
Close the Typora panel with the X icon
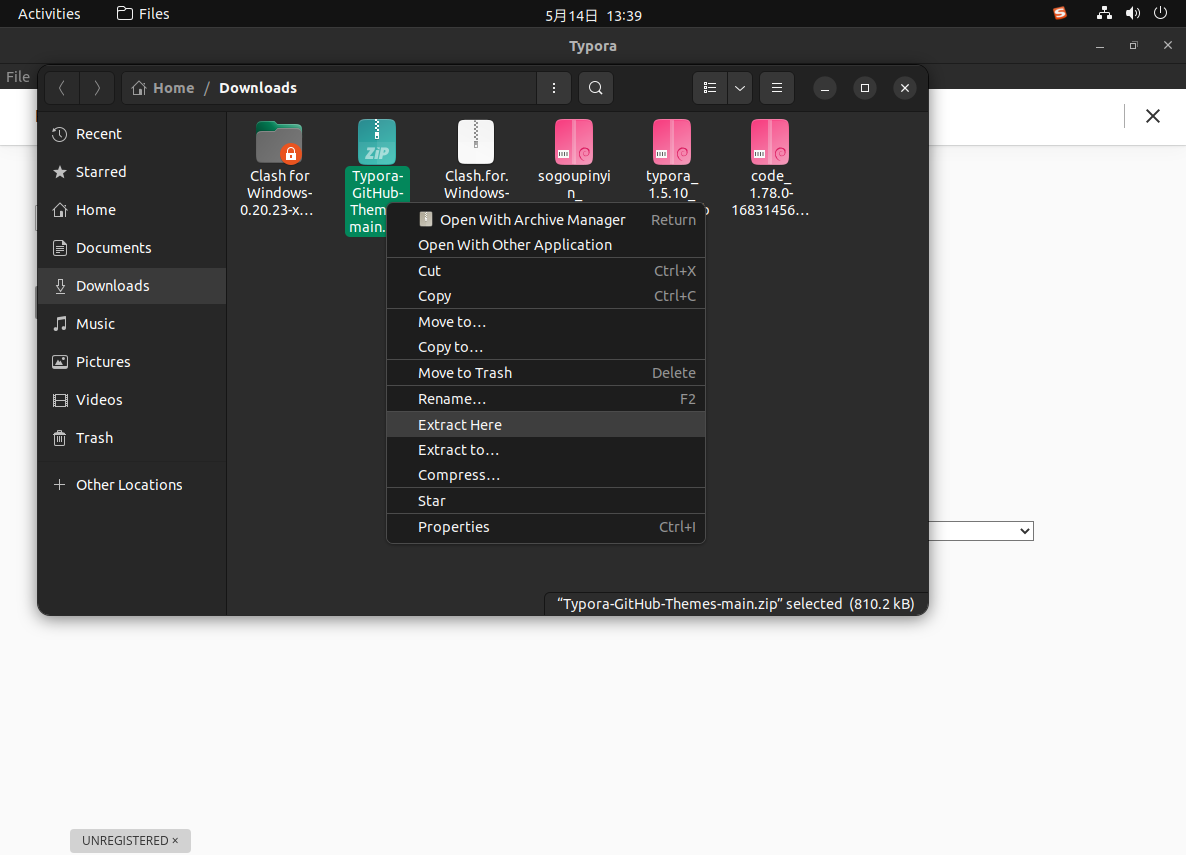tap(1153, 116)
